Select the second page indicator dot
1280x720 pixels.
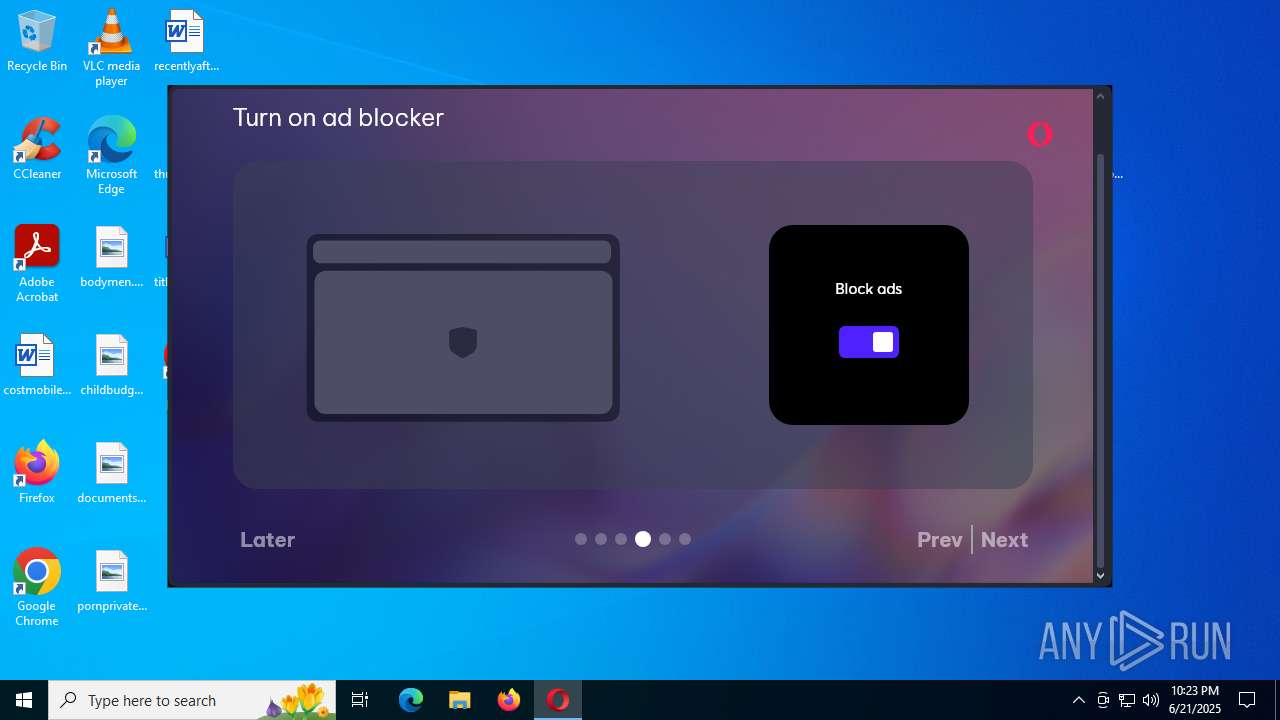601,539
